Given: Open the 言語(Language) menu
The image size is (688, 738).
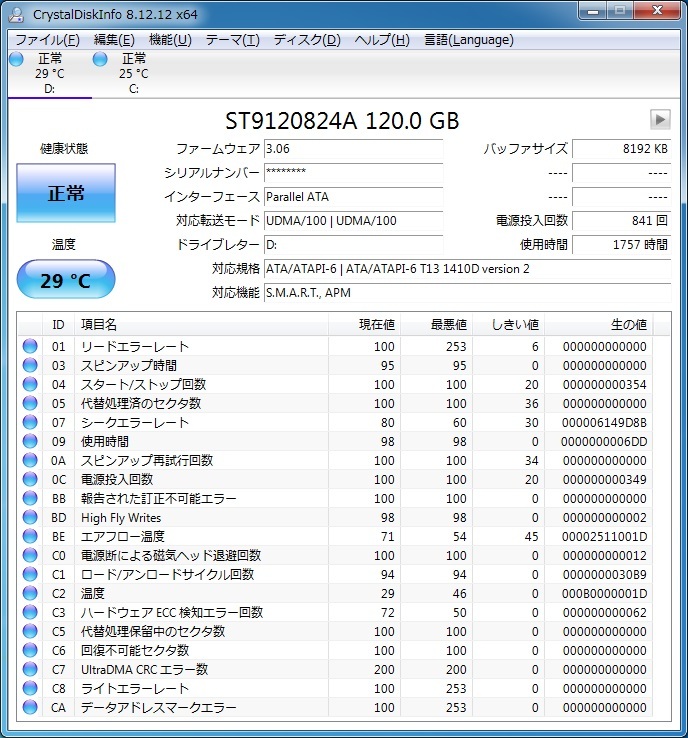Looking at the screenshot, I should (x=469, y=40).
